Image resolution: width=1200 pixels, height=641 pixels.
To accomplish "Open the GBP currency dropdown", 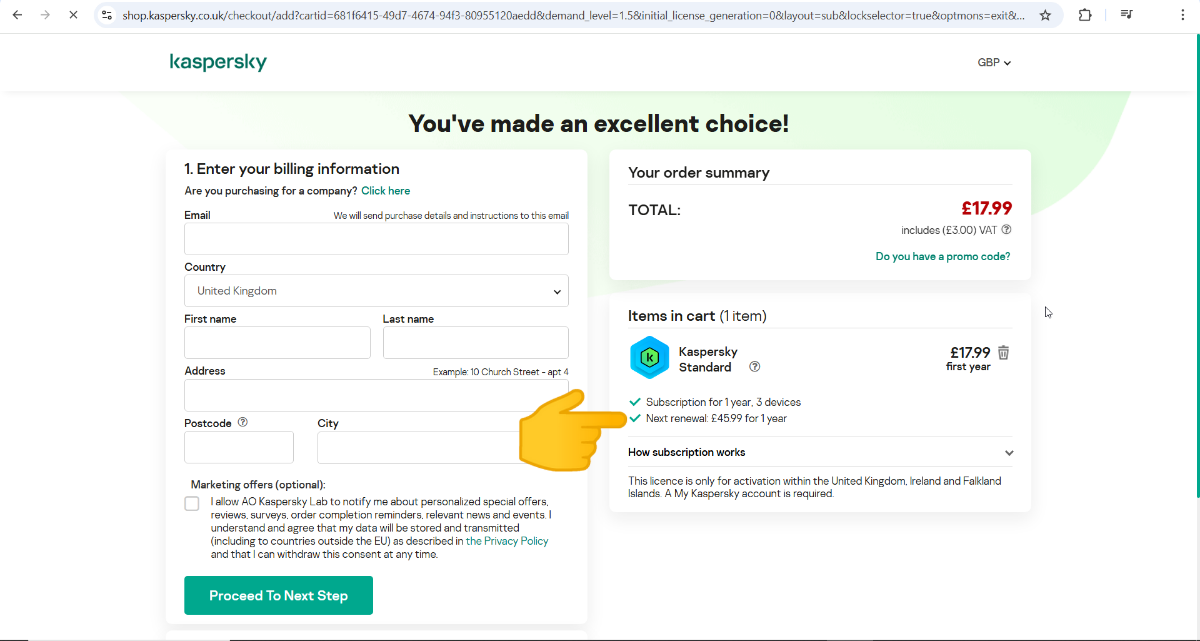I will pos(994,63).
